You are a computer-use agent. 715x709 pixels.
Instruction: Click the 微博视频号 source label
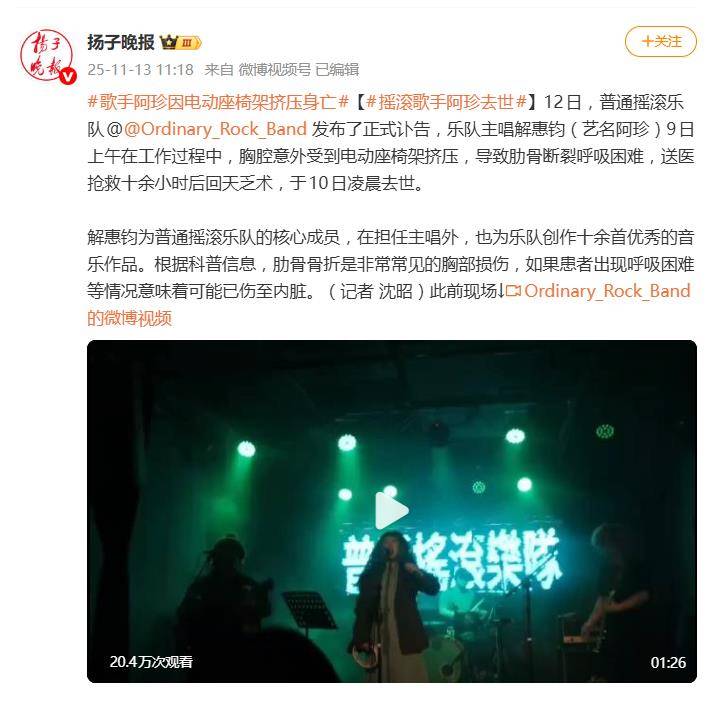pos(275,70)
